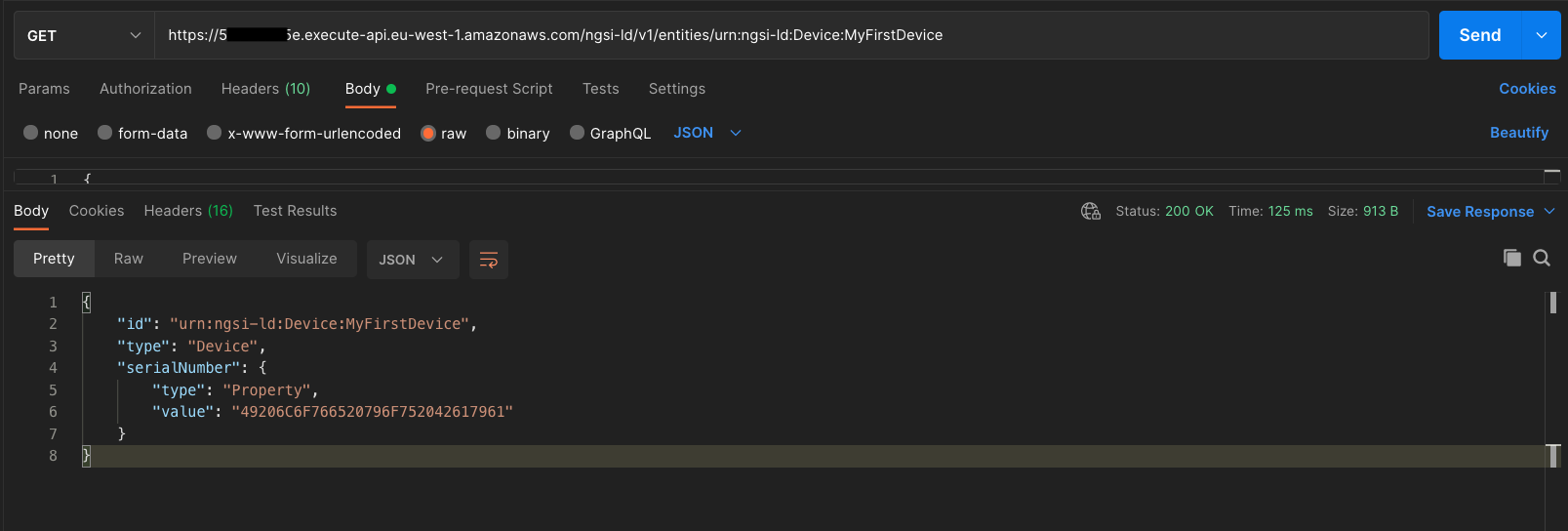Click the wrap lines icon in response toolbar

[x=489, y=260]
